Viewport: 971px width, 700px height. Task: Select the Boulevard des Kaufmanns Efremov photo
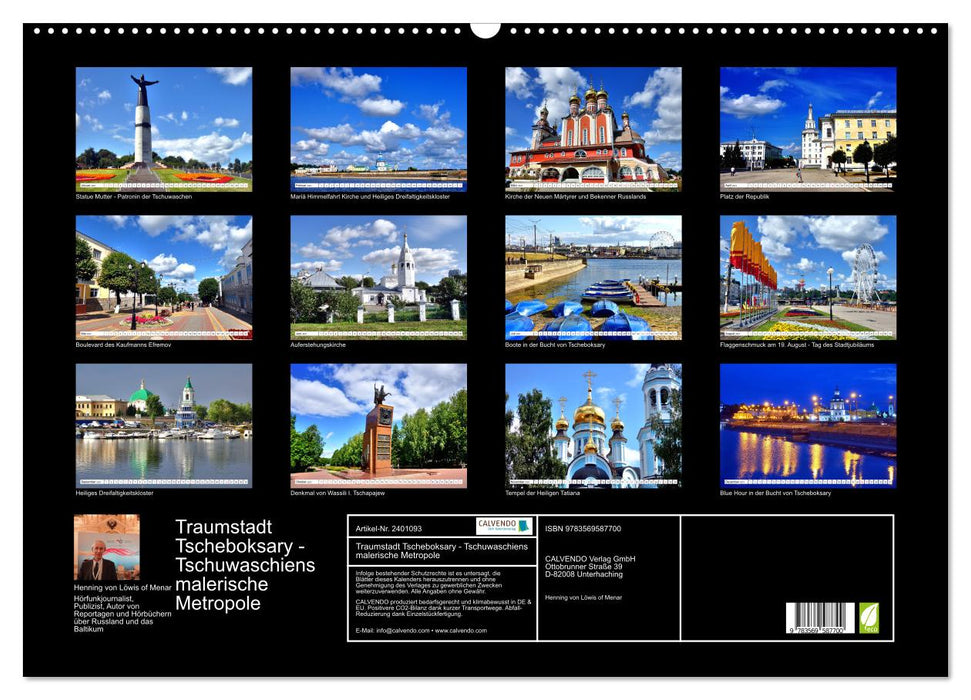pyautogui.click(x=163, y=278)
